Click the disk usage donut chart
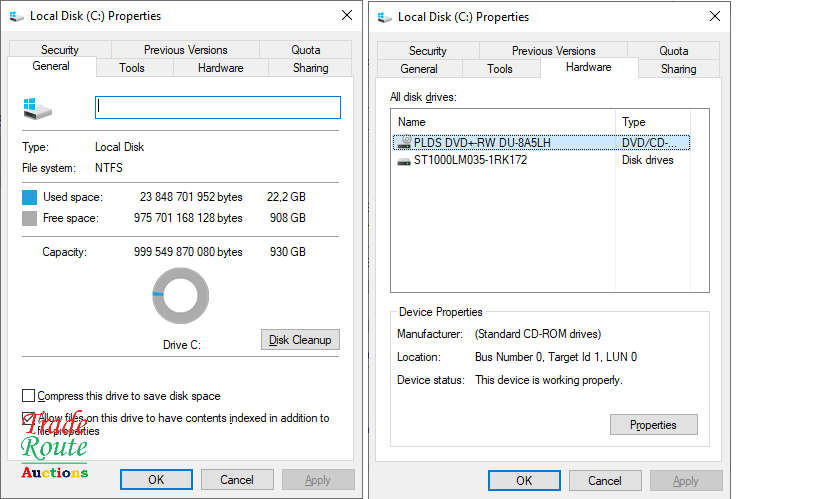Viewport: 819px width, 499px height. coord(181,297)
